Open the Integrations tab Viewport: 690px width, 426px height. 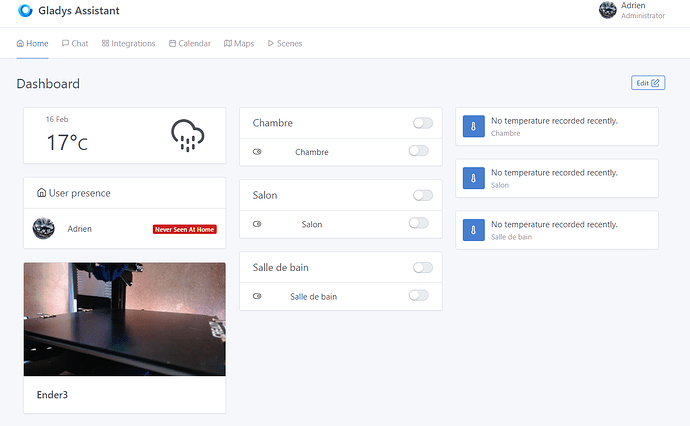point(128,44)
